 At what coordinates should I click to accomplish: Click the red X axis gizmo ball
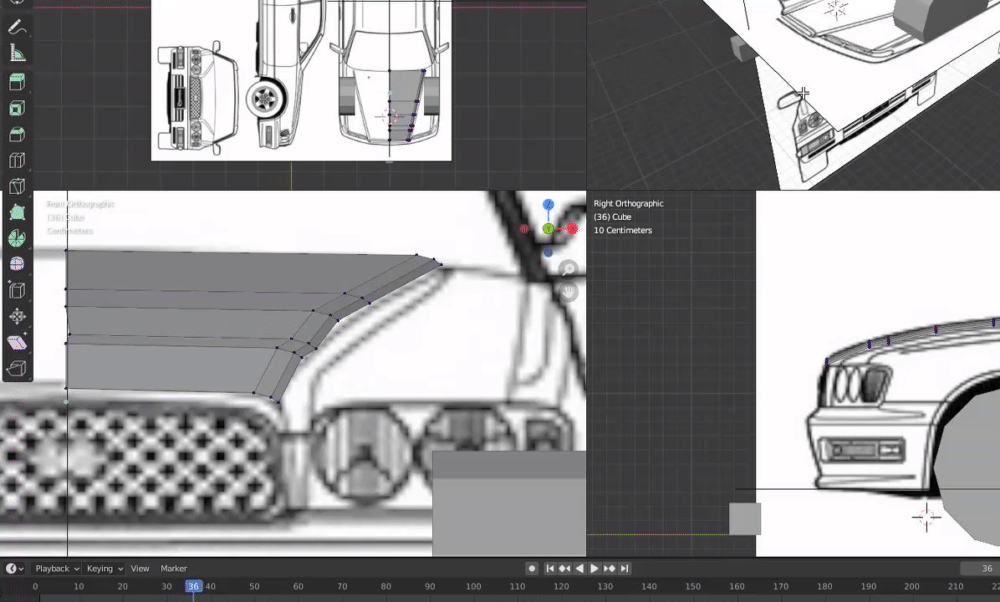click(x=572, y=228)
